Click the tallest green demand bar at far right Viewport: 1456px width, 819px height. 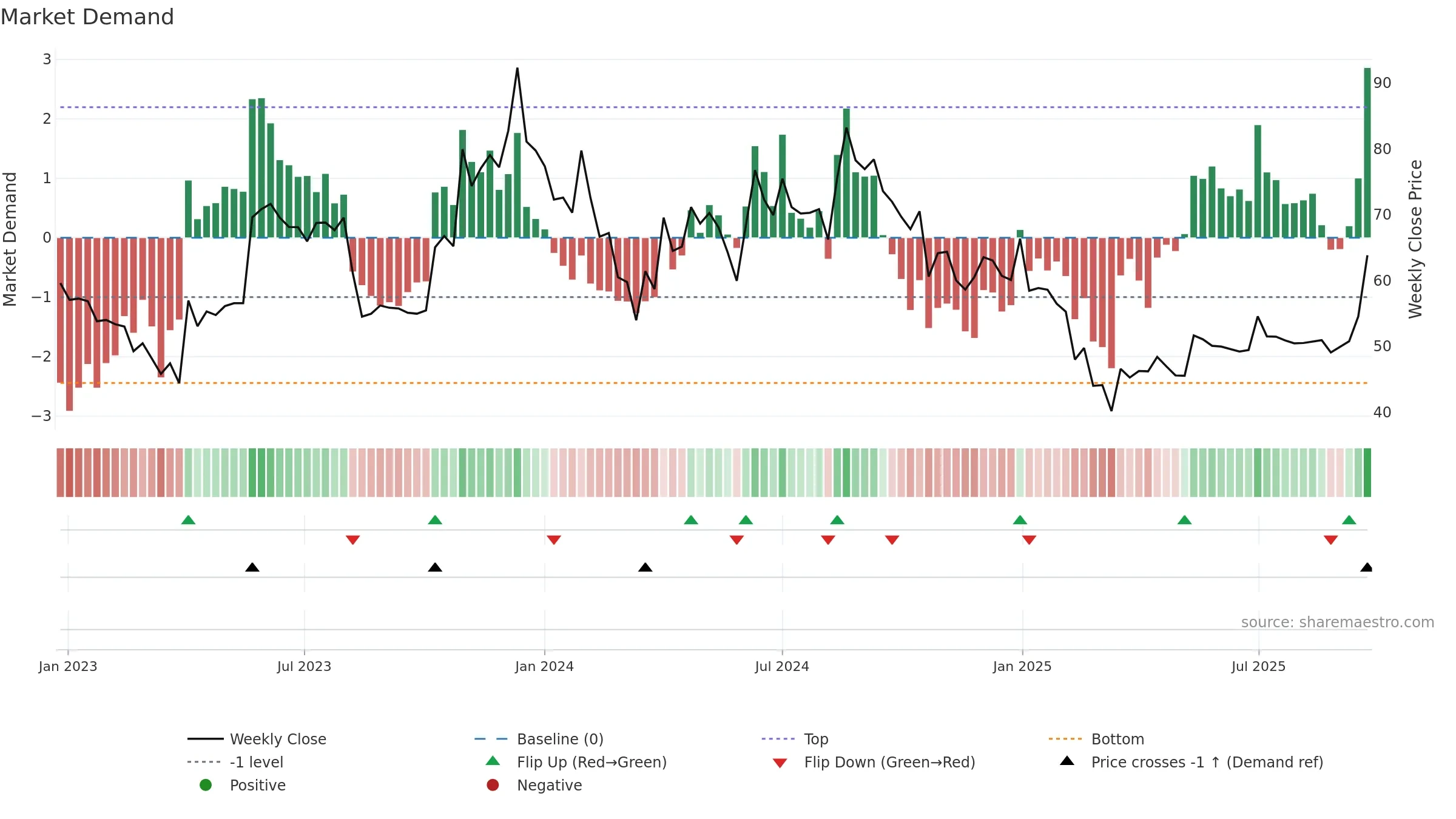[x=1367, y=153]
